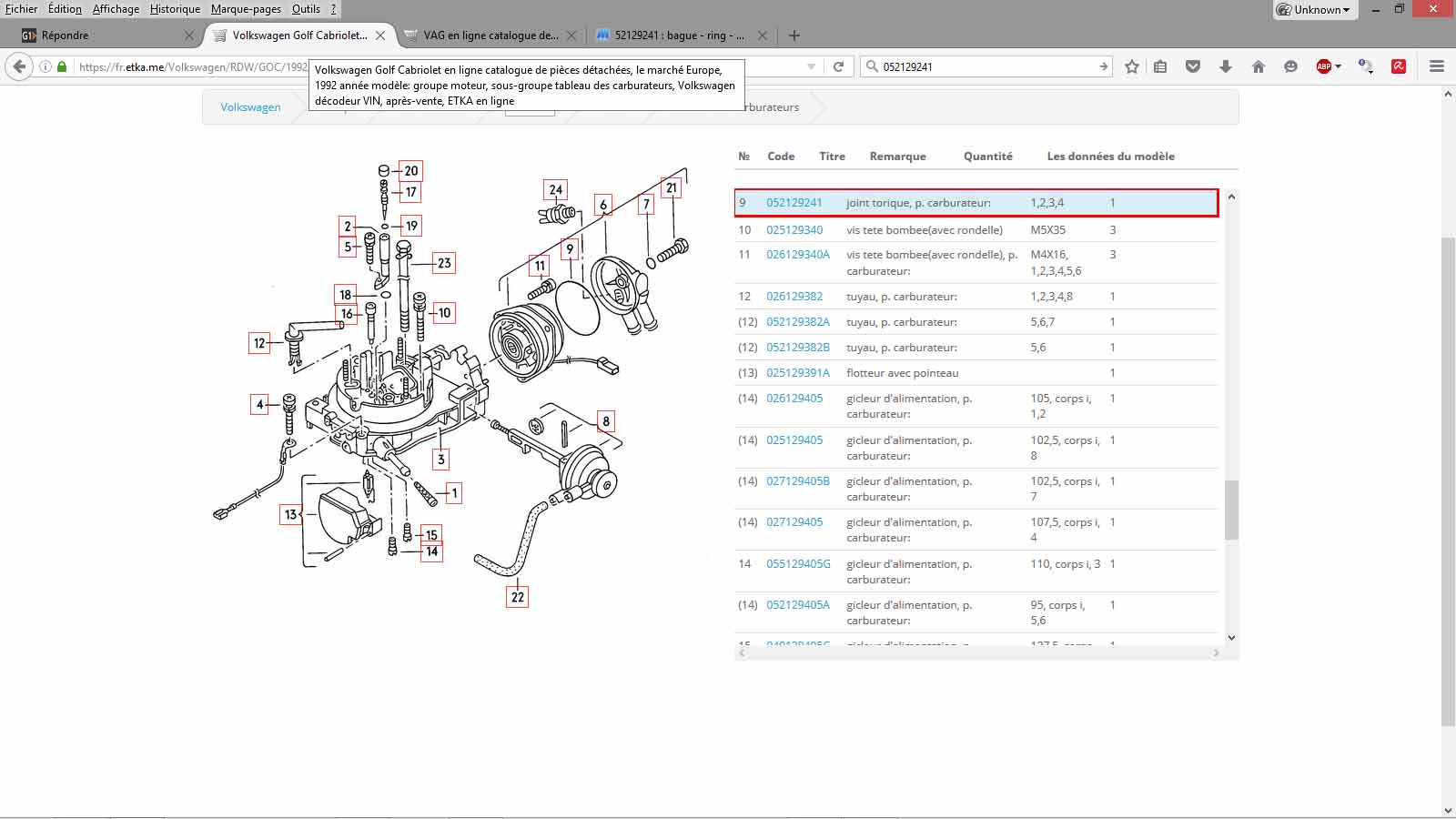Open the Unknown profile dropdown

[x=1315, y=10]
